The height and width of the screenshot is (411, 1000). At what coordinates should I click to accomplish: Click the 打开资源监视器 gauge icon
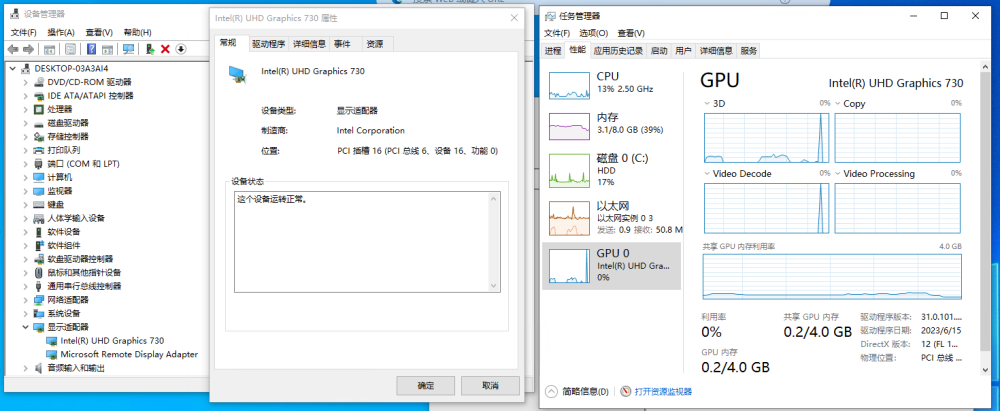625,391
